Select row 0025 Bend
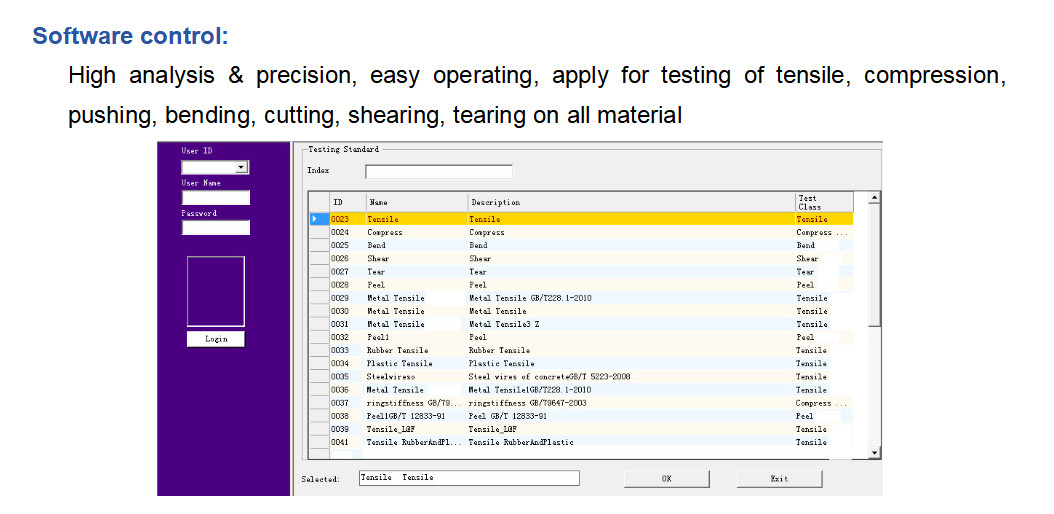The width and height of the screenshot is (1054, 514). (x=581, y=245)
